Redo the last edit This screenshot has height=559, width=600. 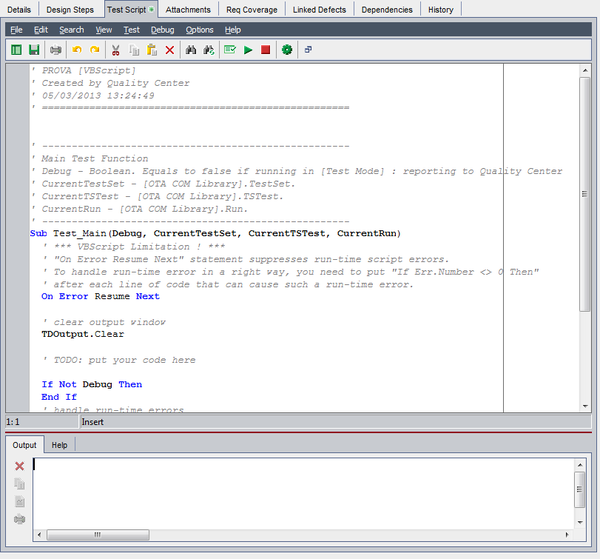click(95, 50)
